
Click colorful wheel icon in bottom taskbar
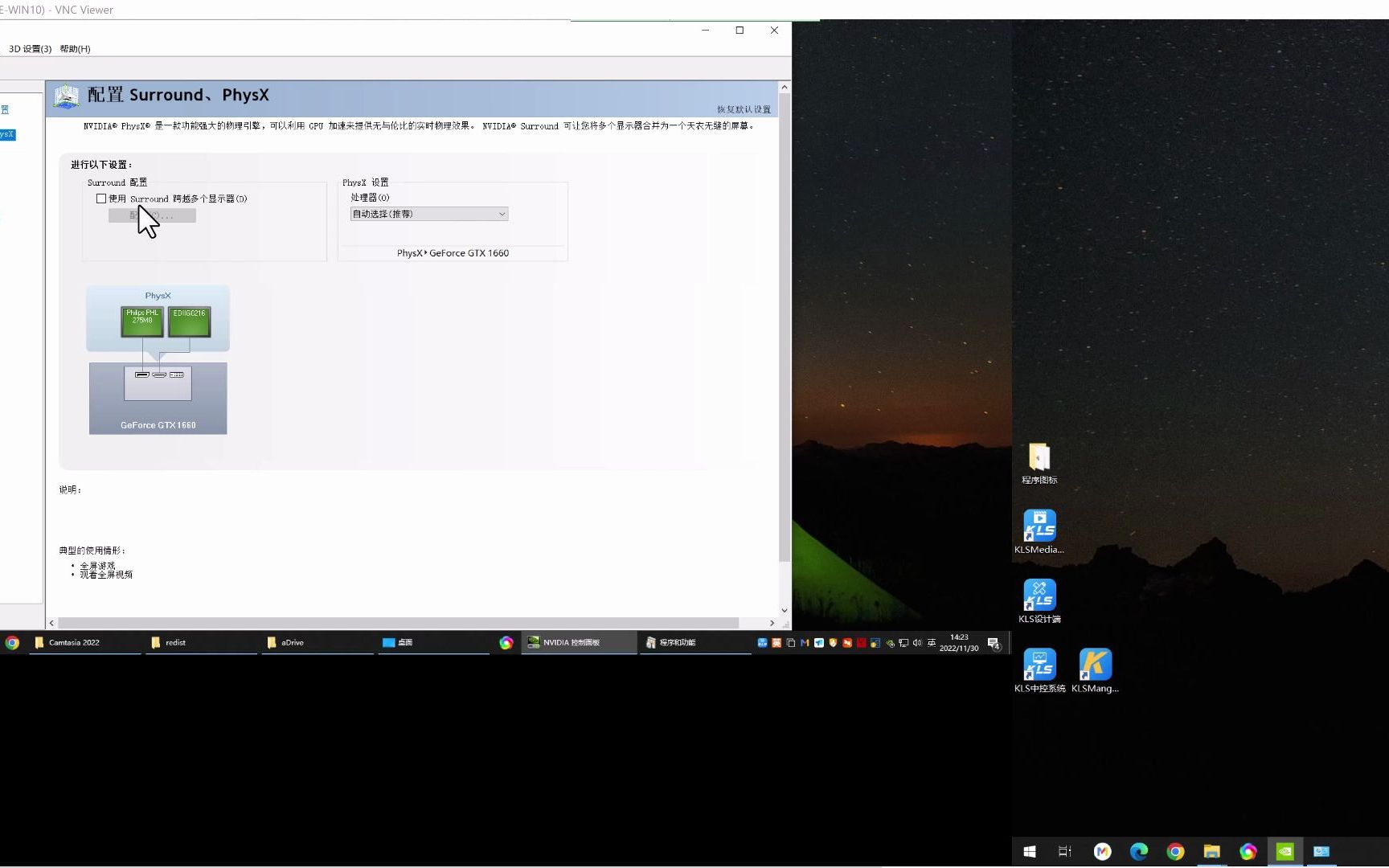1248,851
